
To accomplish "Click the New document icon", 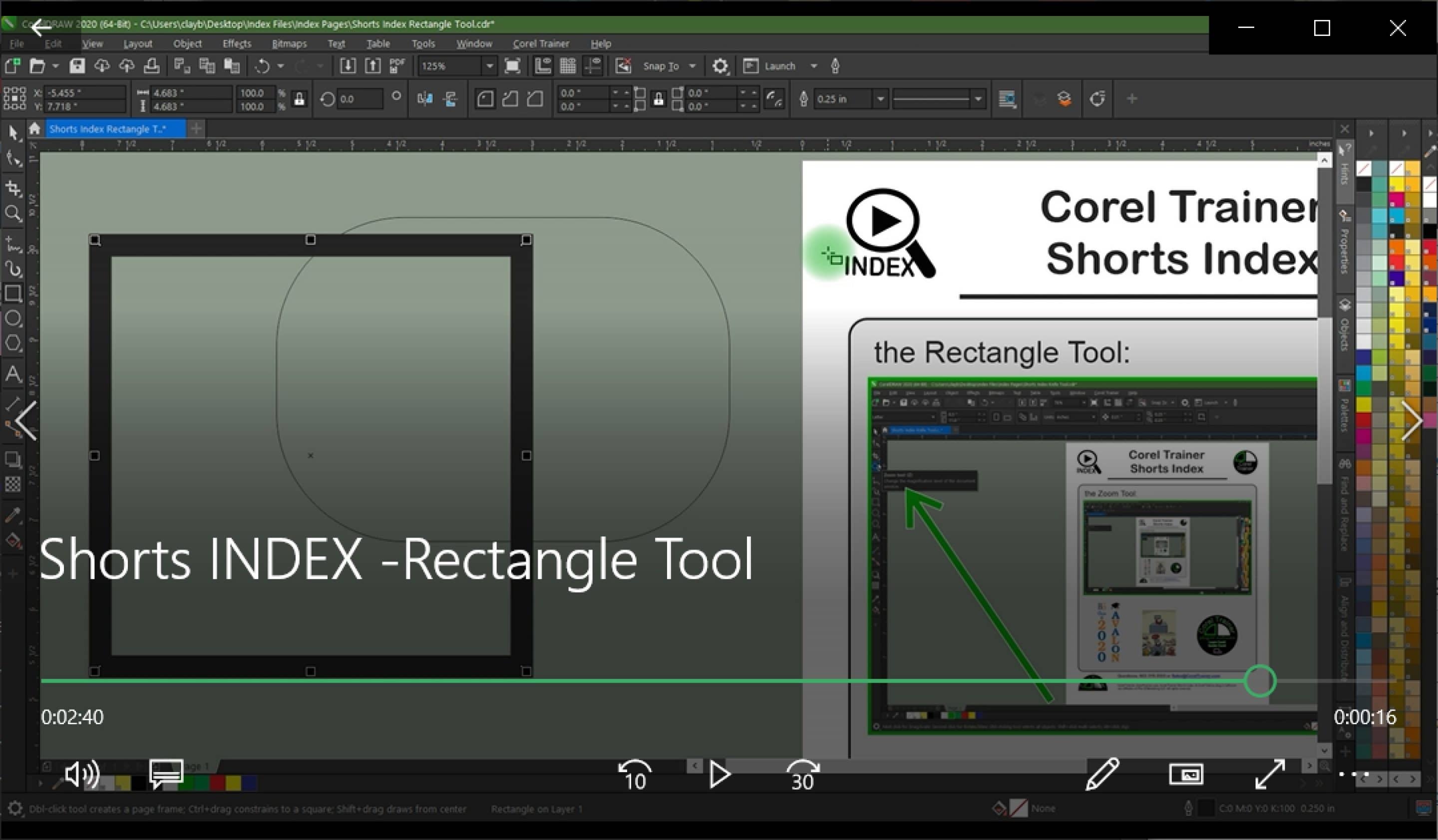I will point(12,66).
